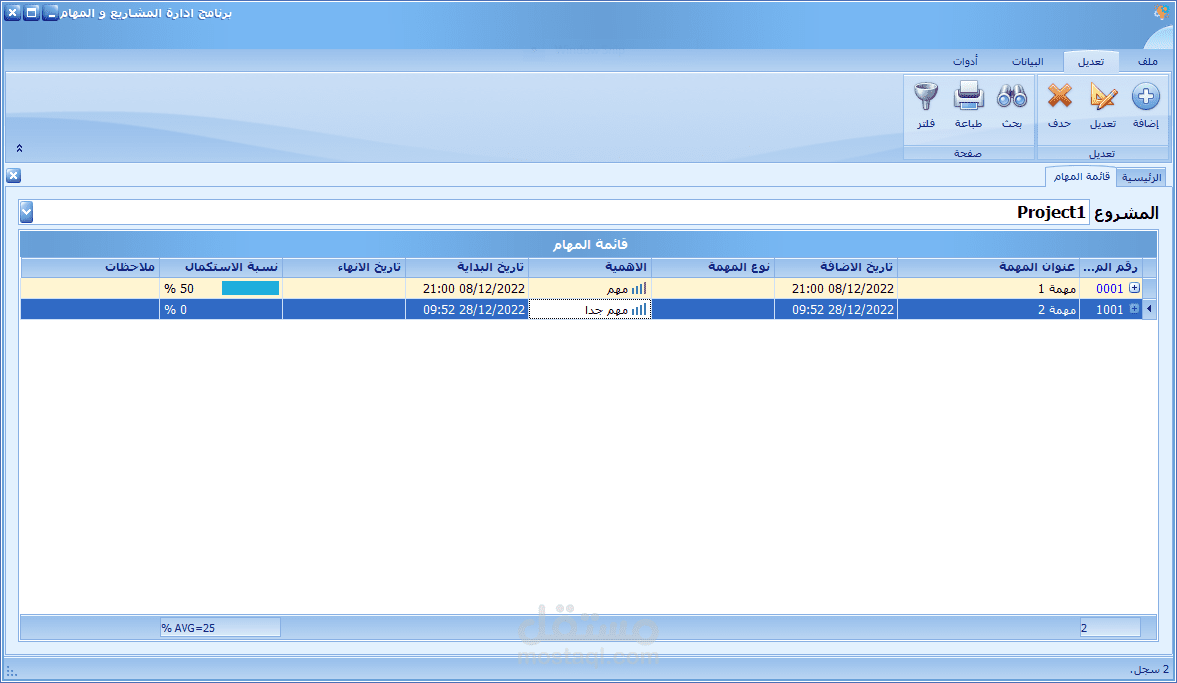Click added date 21:00 08/12/2022 cell

(x=835, y=288)
